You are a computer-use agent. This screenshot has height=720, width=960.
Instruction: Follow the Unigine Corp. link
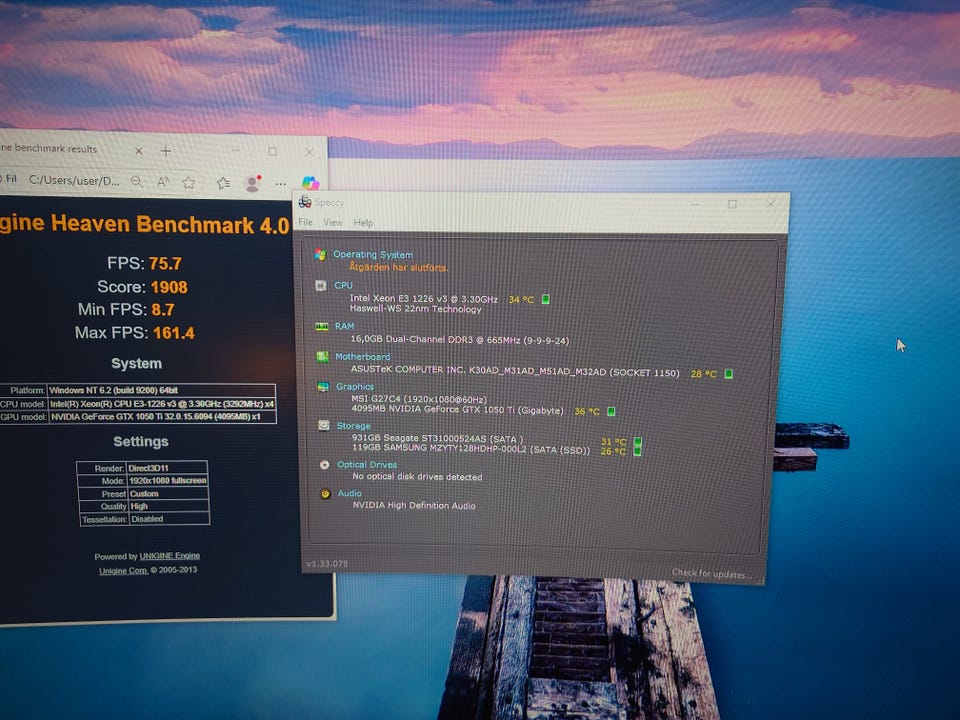pyautogui.click(x=124, y=571)
